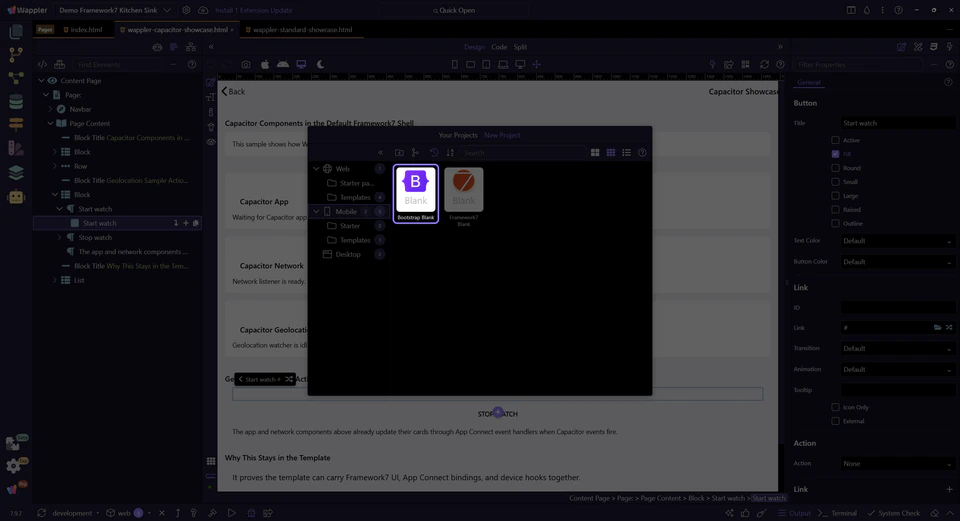Switch dialog to list view
960x521 pixels.
(626, 152)
